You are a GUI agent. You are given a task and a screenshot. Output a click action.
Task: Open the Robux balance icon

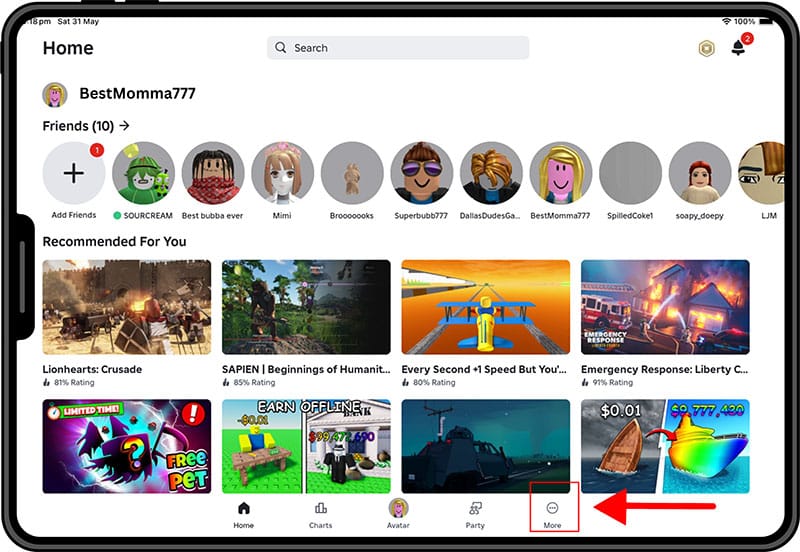707,48
